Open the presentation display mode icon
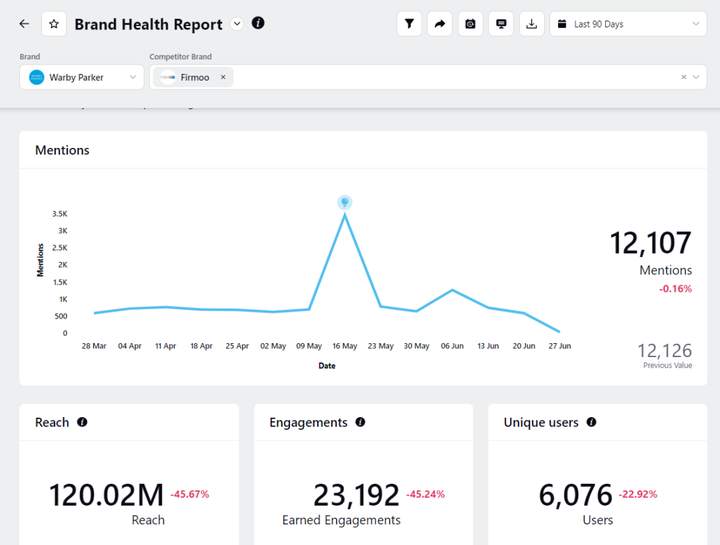The image size is (720, 545). tap(501, 24)
